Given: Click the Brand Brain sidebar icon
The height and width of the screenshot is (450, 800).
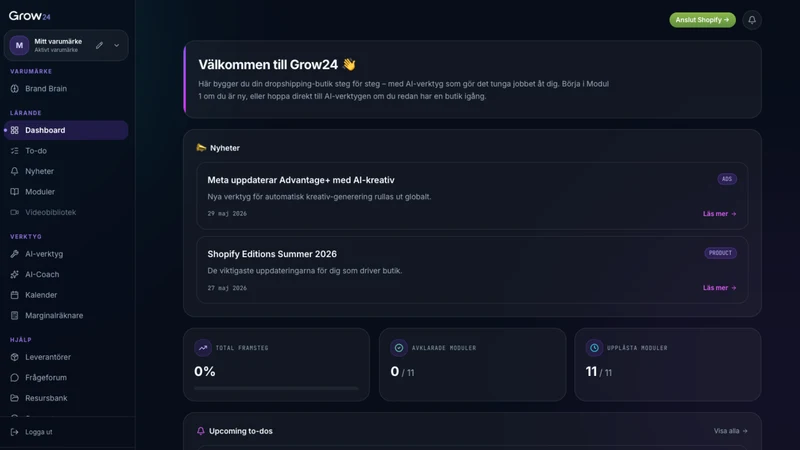Looking at the screenshot, I should pyautogui.click(x=14, y=89).
